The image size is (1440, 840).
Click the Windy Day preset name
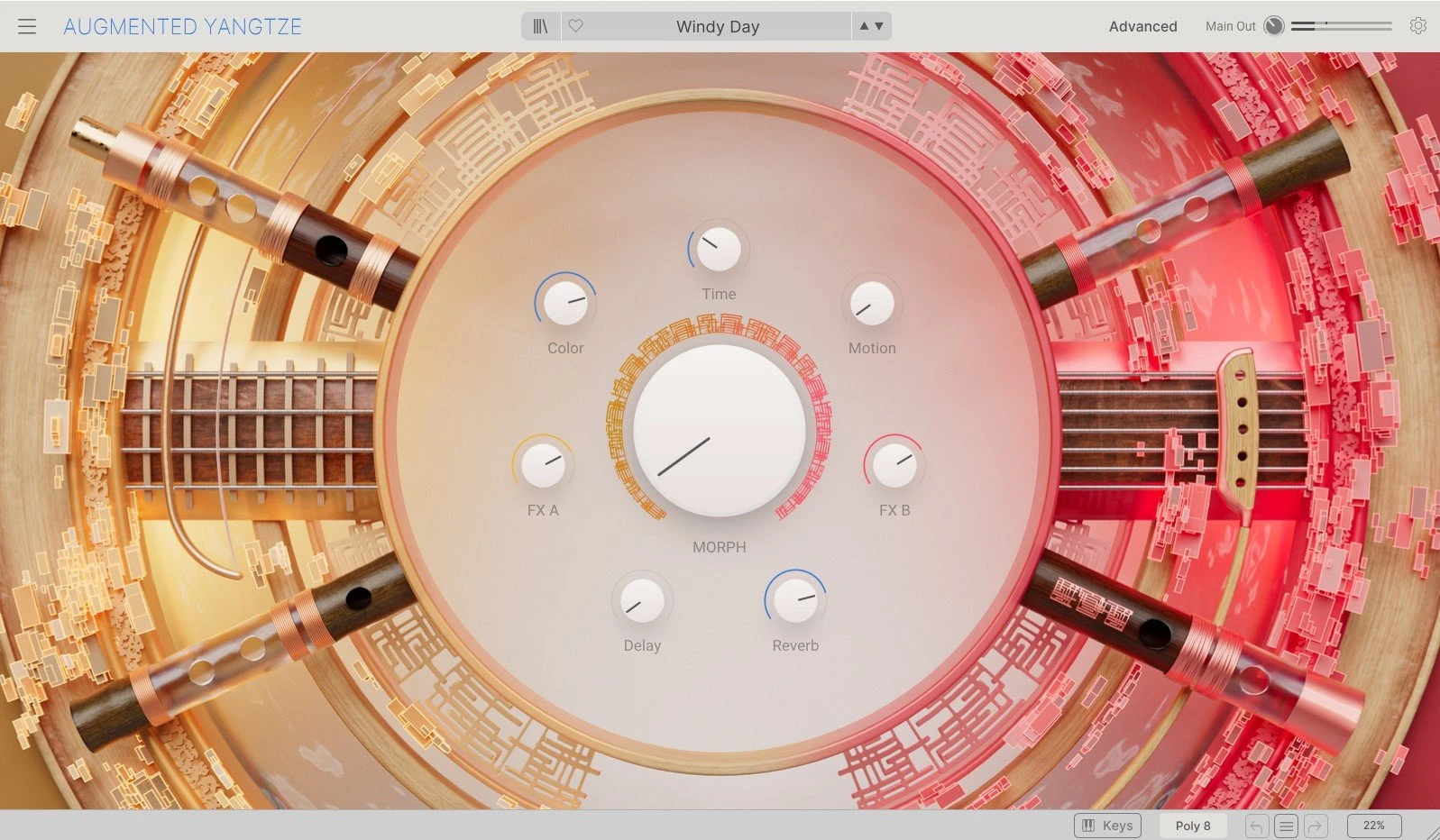click(718, 27)
